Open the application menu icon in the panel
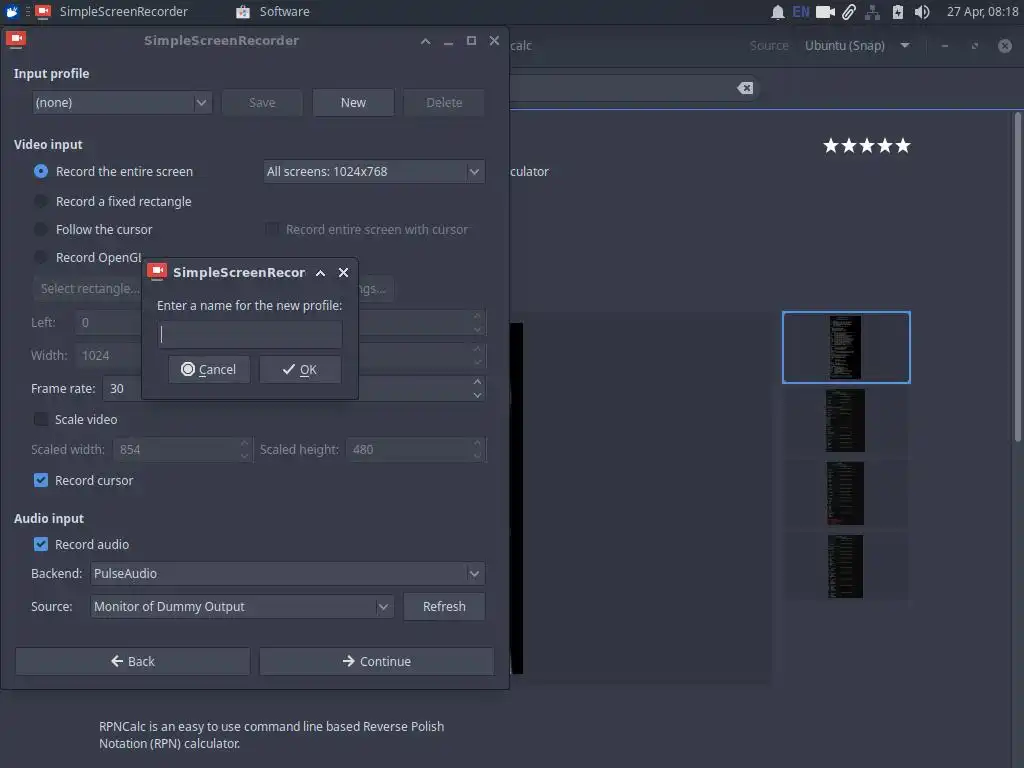 point(12,11)
